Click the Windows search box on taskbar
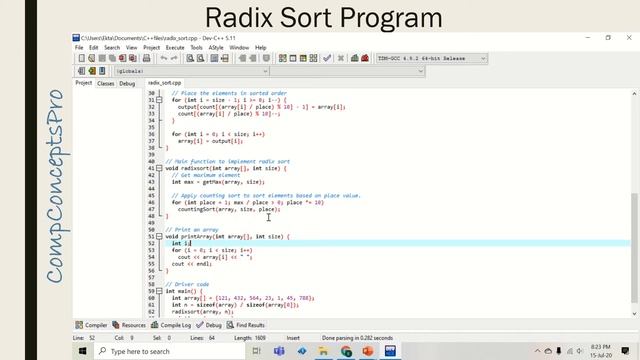Screen dimensions: 640x360 click(x=169, y=351)
